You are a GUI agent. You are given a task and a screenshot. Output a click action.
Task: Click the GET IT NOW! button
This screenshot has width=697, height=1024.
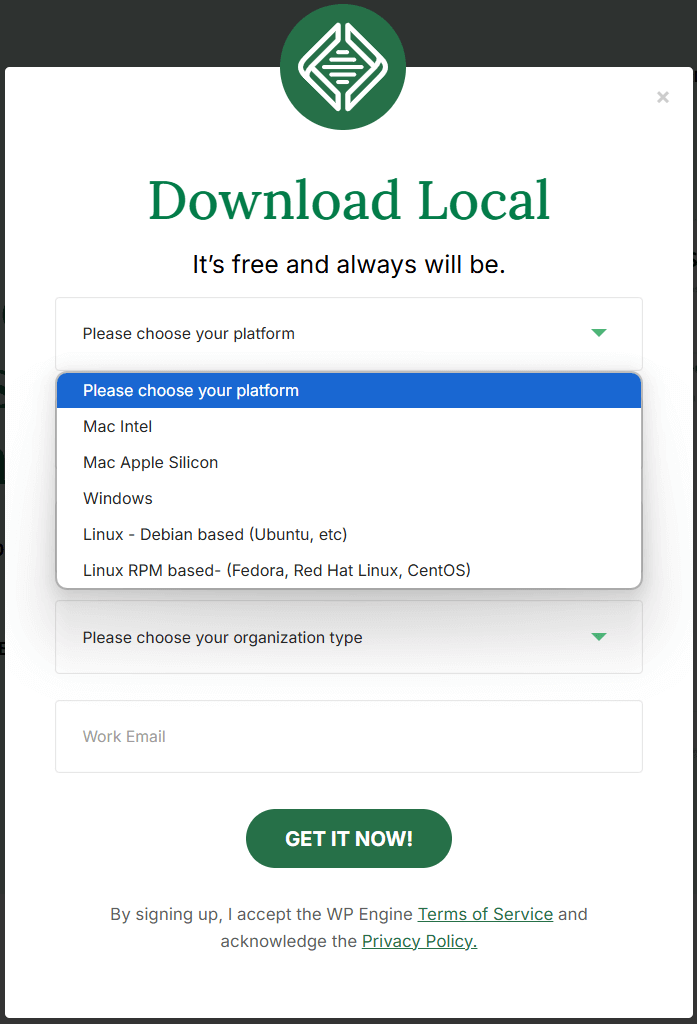click(349, 839)
